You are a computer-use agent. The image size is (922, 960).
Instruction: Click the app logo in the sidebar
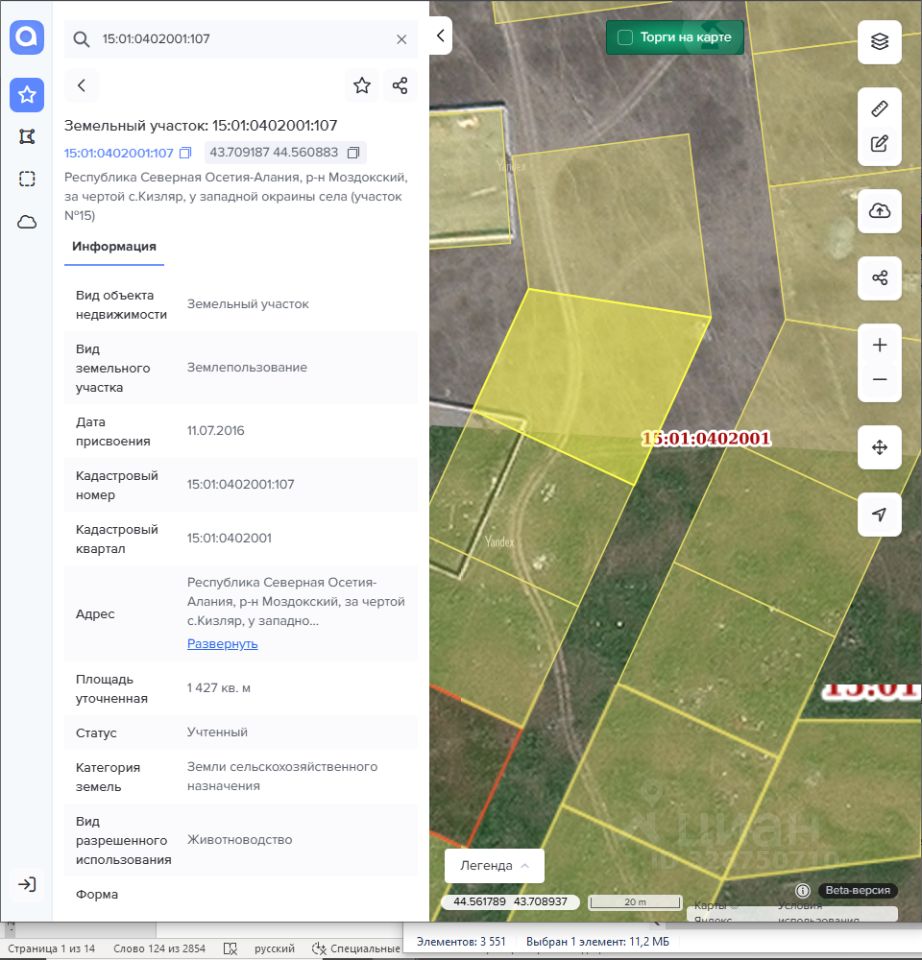coord(26,37)
